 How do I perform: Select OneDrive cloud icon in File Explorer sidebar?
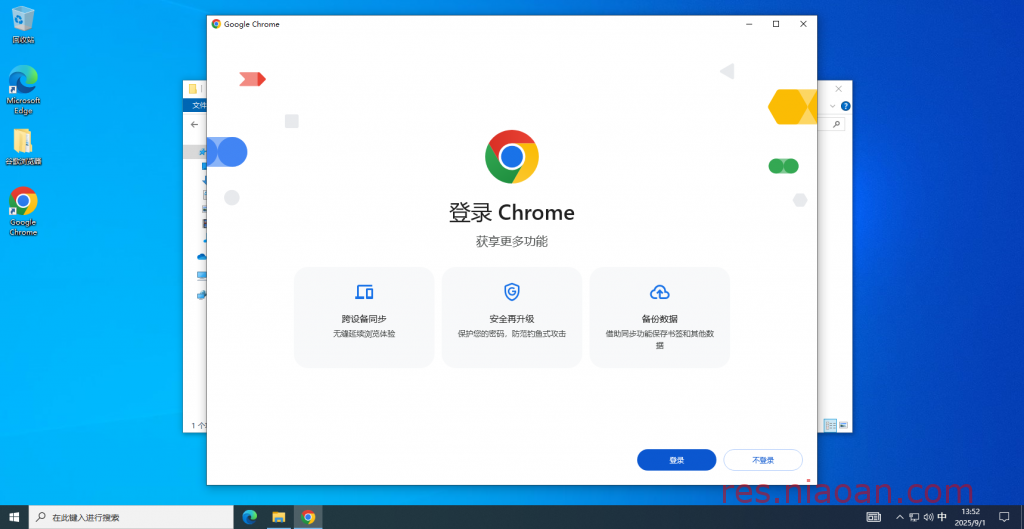[202, 257]
